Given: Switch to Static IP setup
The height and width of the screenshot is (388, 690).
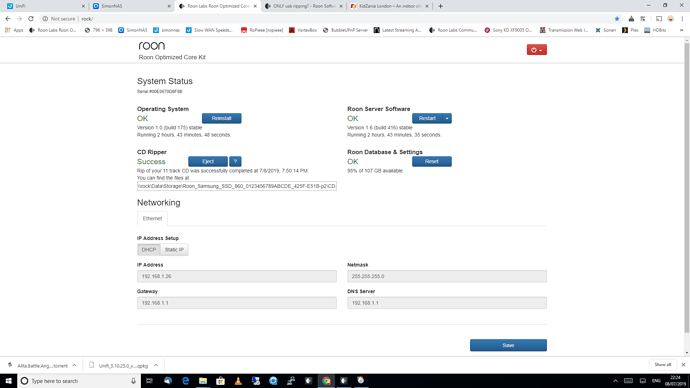Looking at the screenshot, I should click(x=174, y=249).
